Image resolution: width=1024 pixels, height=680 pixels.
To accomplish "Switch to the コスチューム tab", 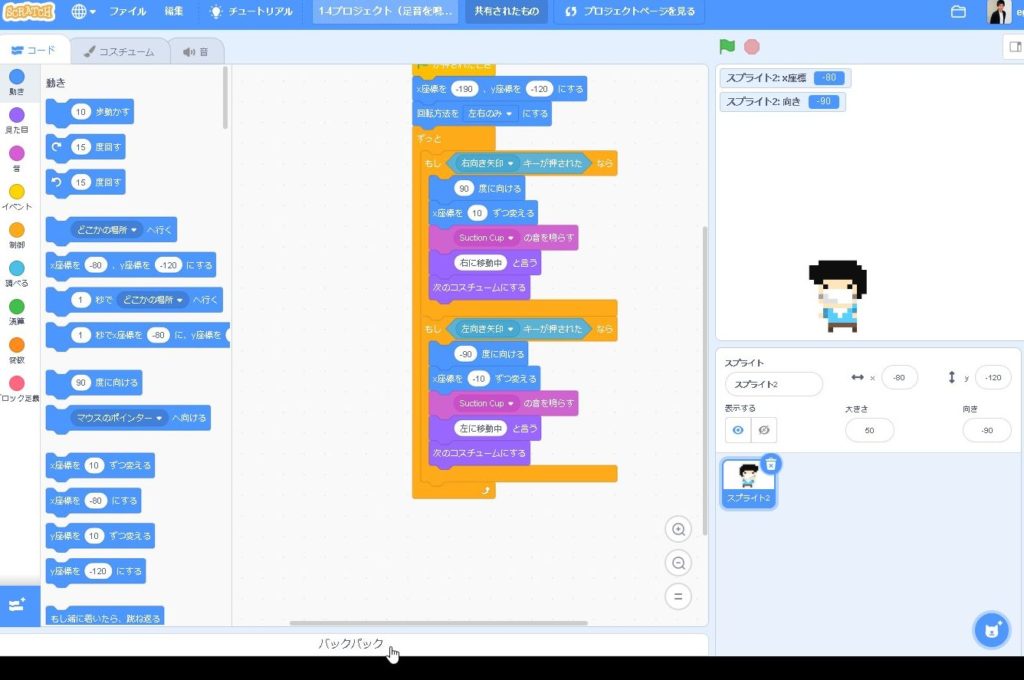I will [119, 51].
